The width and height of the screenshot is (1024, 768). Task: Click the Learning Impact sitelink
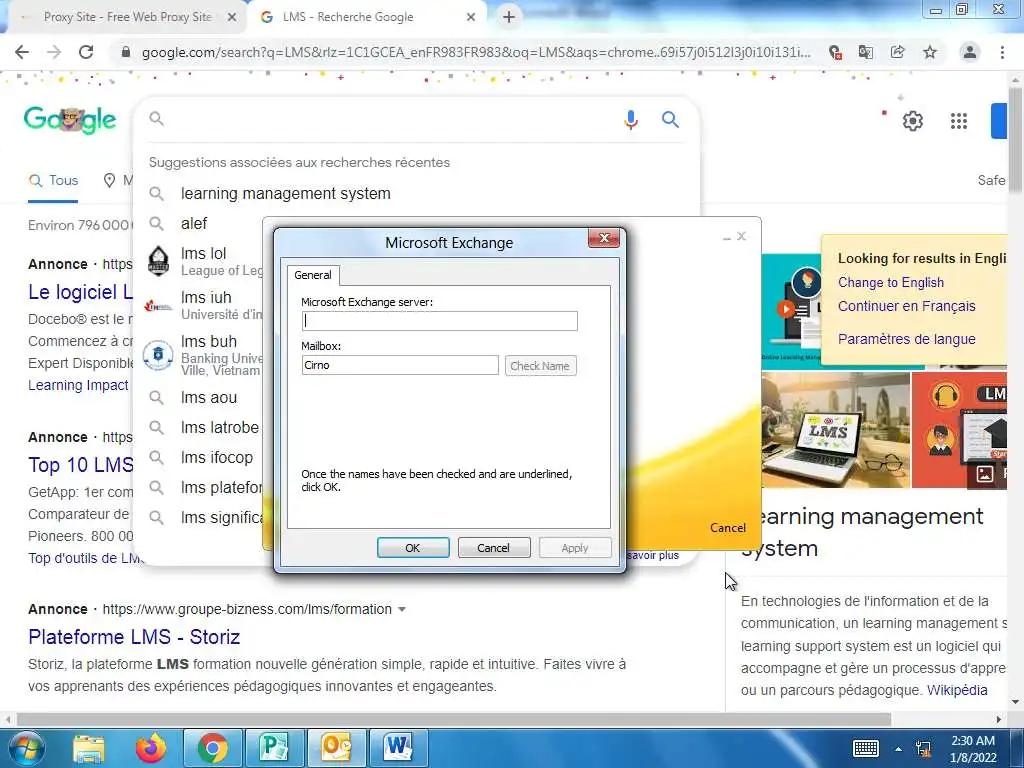[x=78, y=385]
